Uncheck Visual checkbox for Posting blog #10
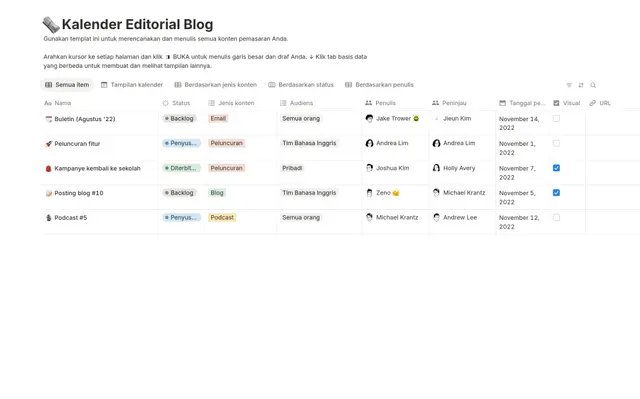This screenshot has height=399, width=640. point(556,193)
